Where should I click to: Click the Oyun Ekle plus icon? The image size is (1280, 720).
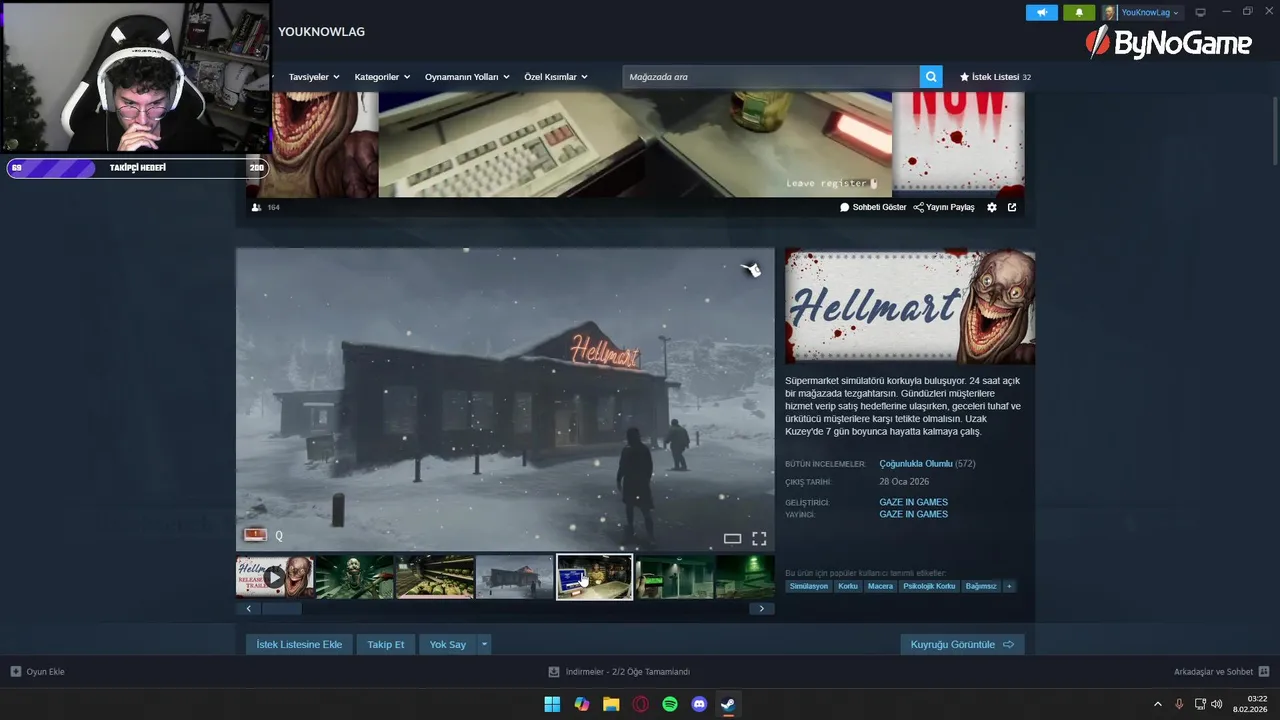[16, 672]
